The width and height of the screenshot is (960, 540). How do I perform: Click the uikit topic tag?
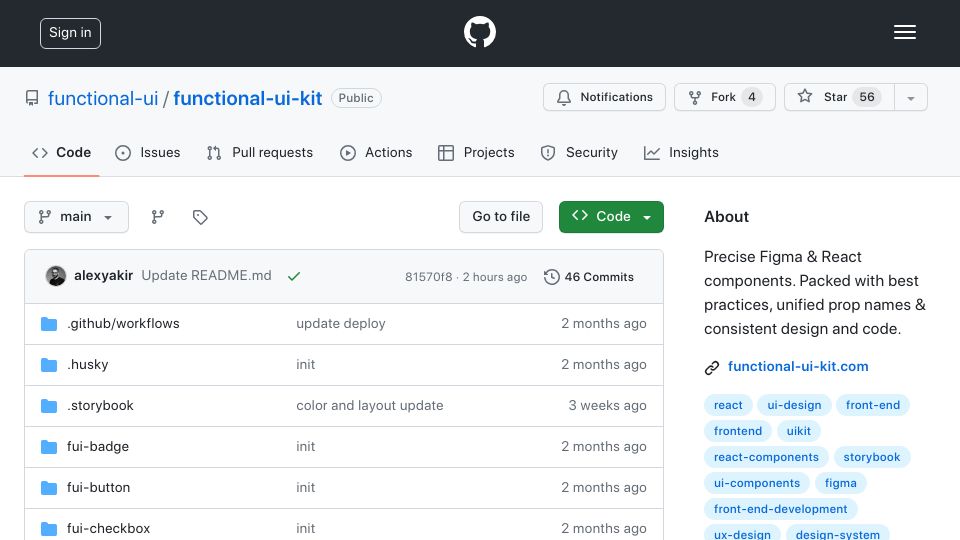click(798, 431)
